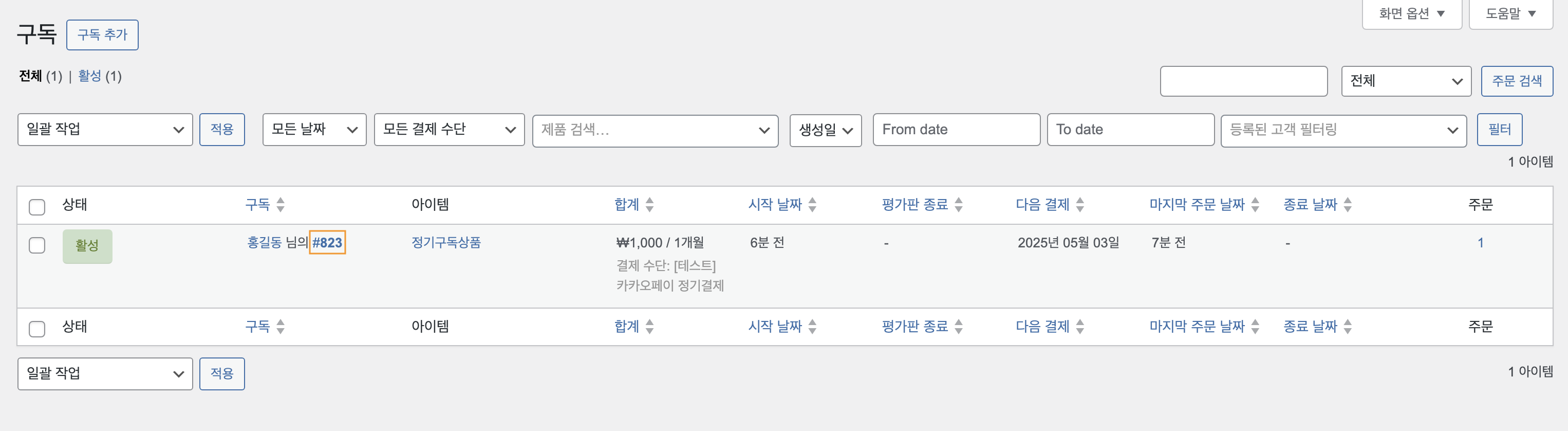Click the 필터 button
1568x431 pixels.
(1499, 129)
